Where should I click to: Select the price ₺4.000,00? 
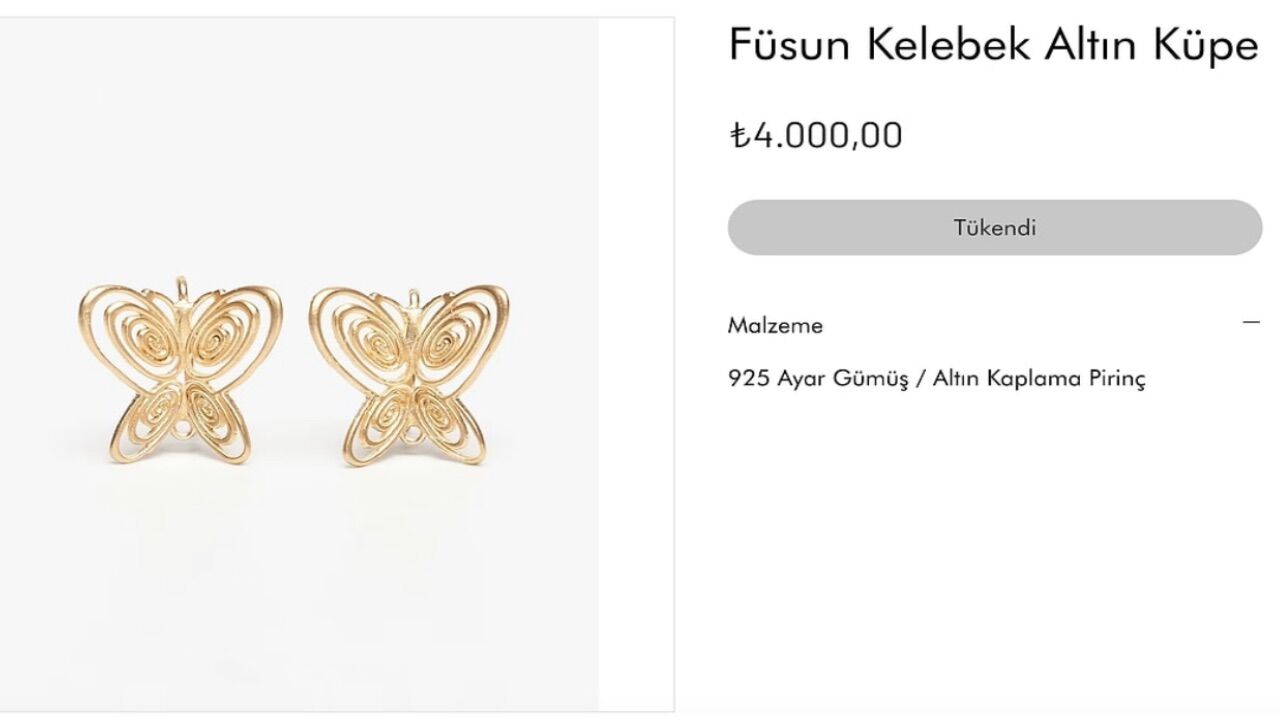[815, 134]
